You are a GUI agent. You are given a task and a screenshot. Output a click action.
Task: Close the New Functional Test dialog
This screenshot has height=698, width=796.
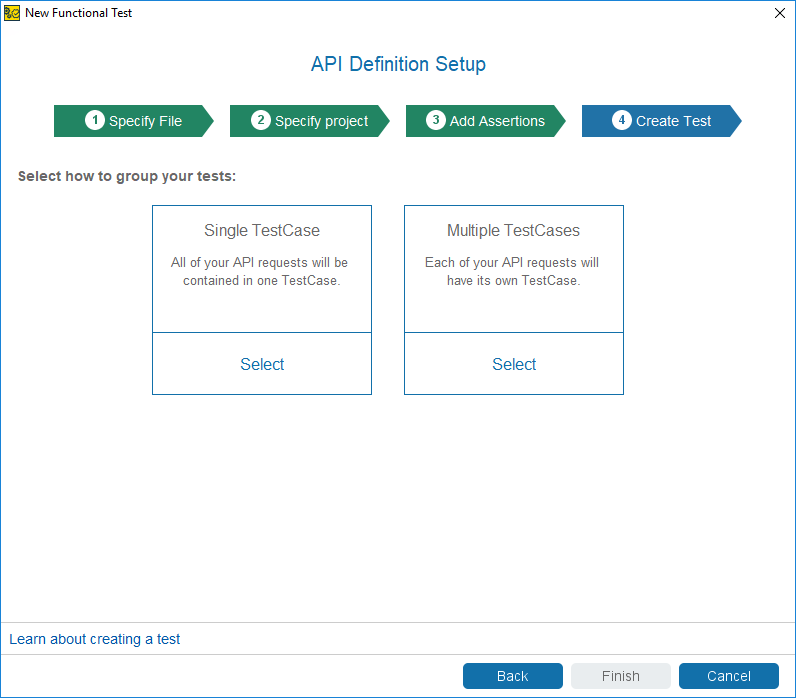coord(780,13)
